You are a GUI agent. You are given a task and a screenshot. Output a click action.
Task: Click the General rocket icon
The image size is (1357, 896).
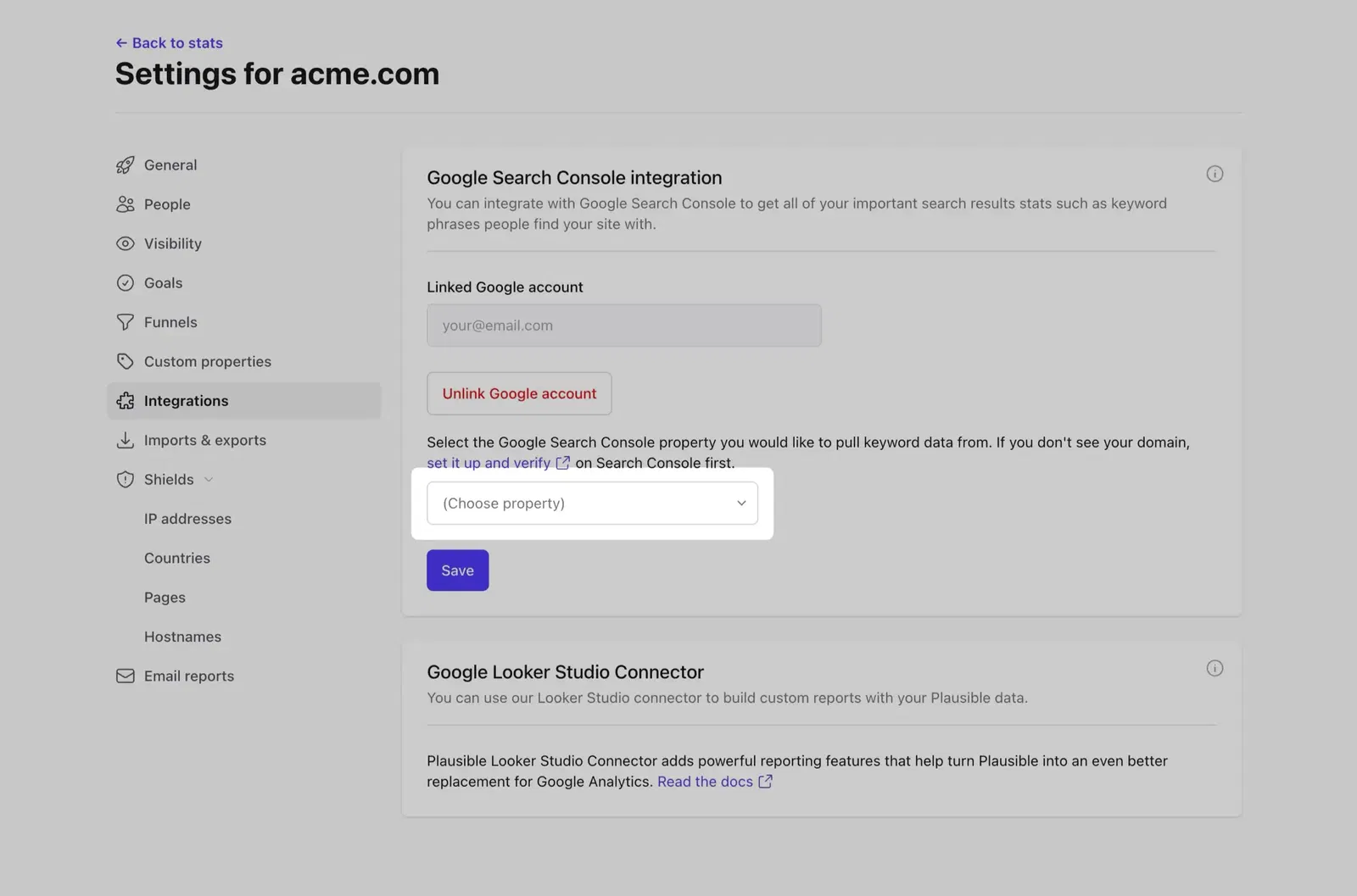coord(125,164)
